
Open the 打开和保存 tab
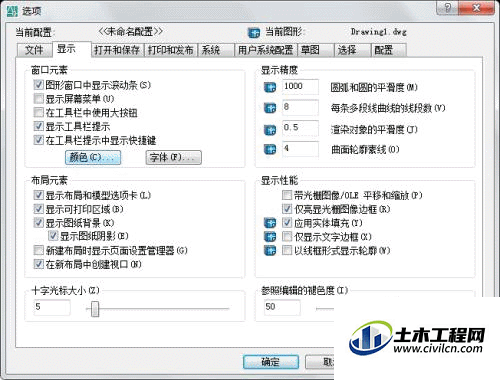coord(117,50)
